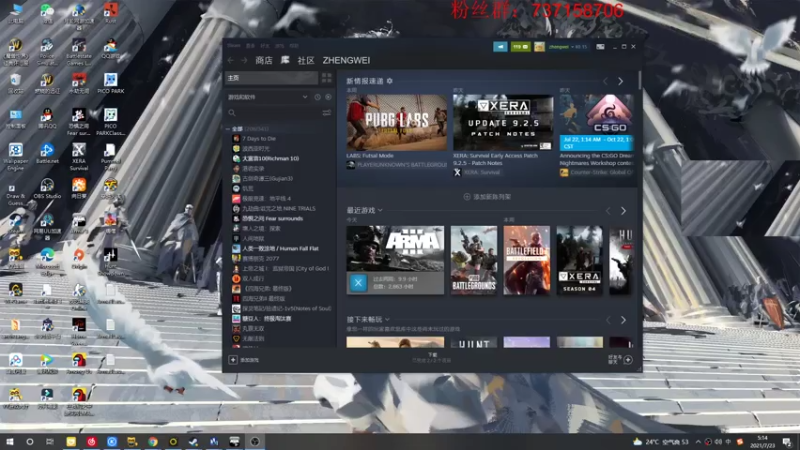Open PUBG Battlegrounds recent game cover
Screen dimensions: 800x450
pos(473,260)
